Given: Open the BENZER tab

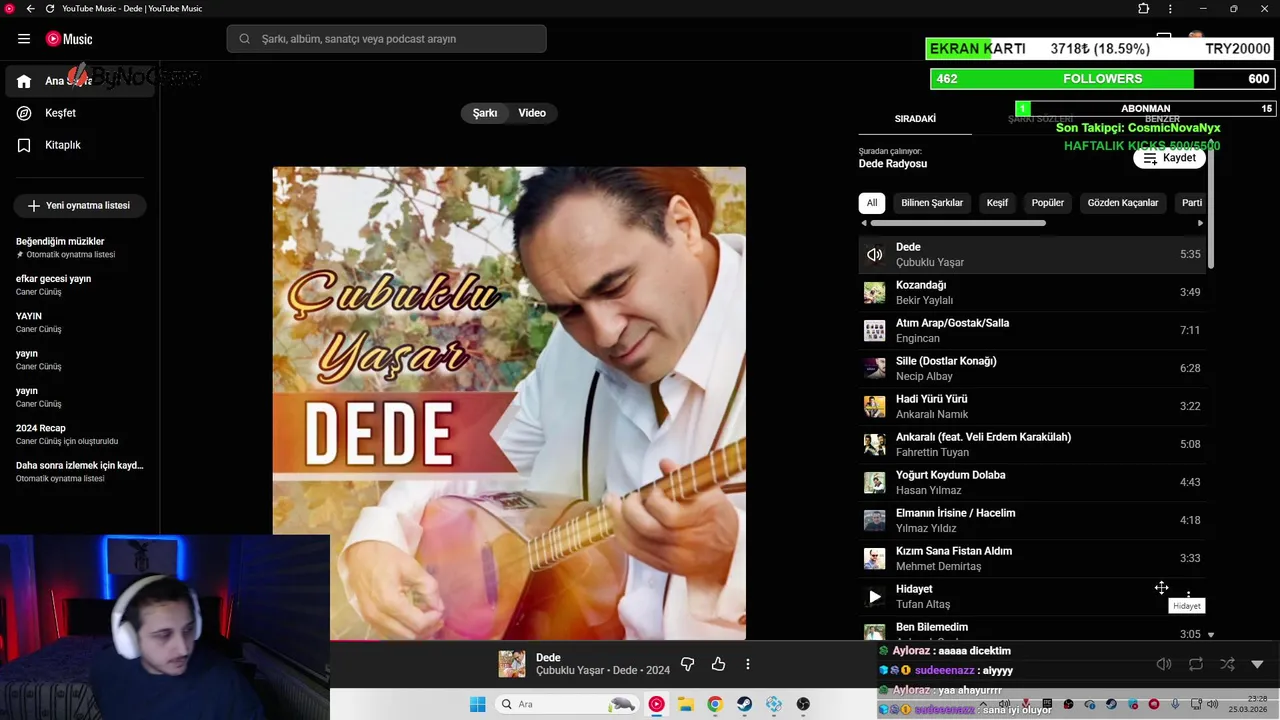Looking at the screenshot, I should tap(1162, 119).
